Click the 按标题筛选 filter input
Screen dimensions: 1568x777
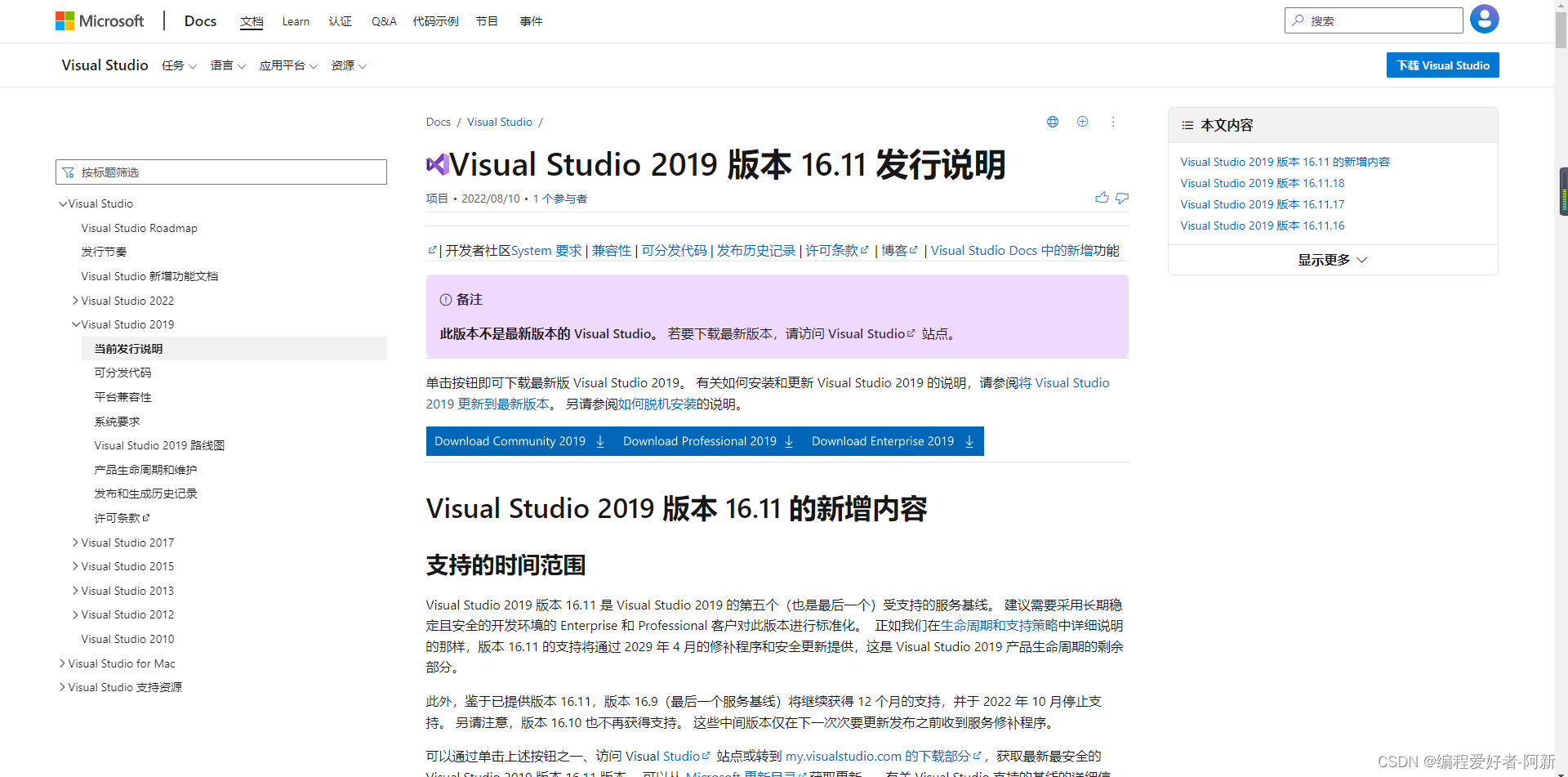point(221,172)
